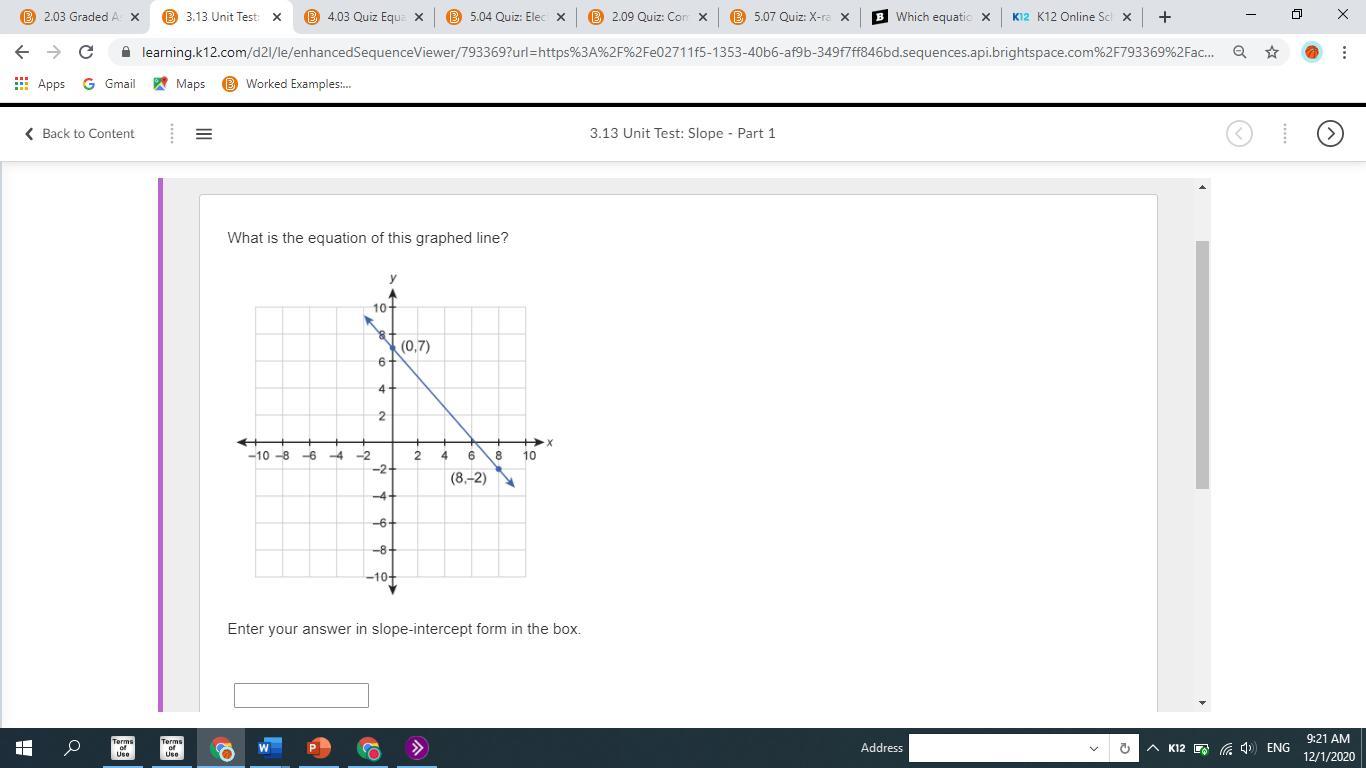
Task: Click the first Terms of Use taskbar icon
Action: 123,748
